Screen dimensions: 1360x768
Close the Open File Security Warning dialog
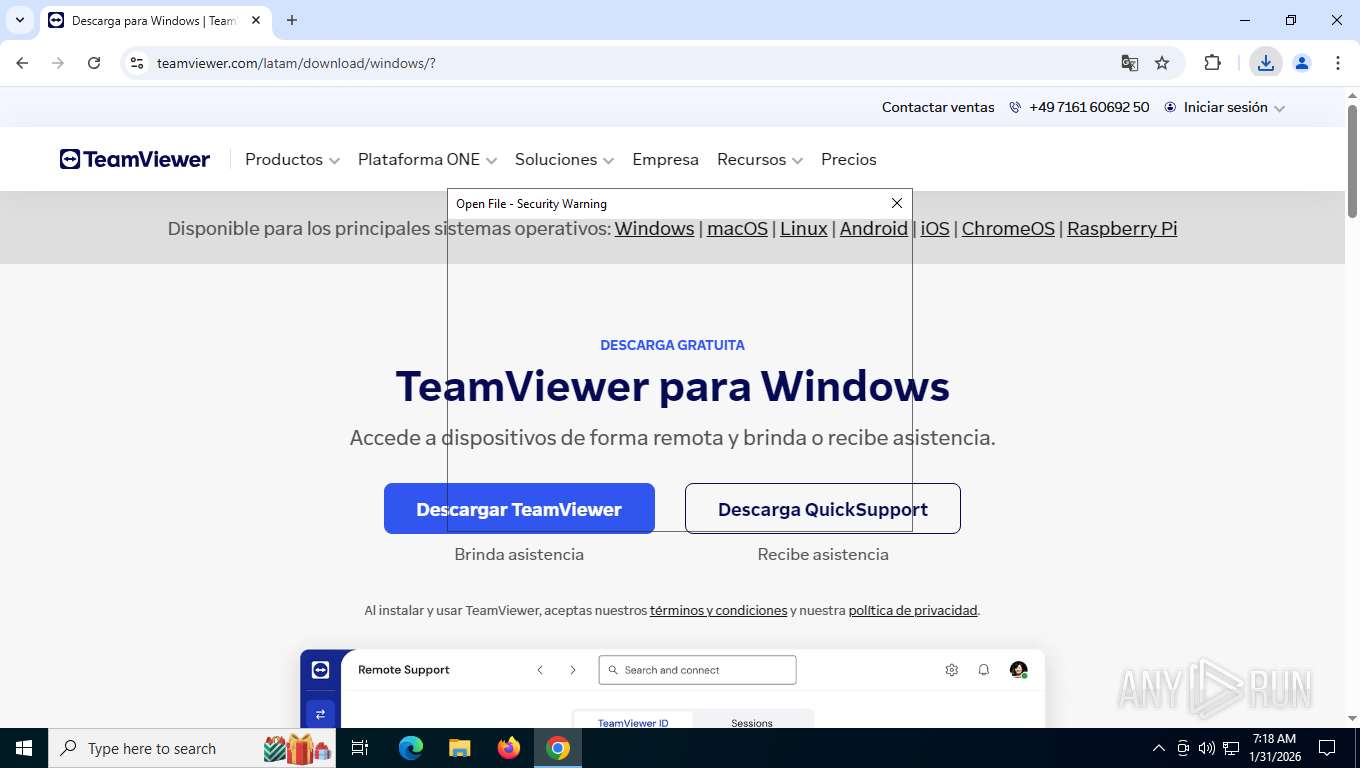coord(897,203)
